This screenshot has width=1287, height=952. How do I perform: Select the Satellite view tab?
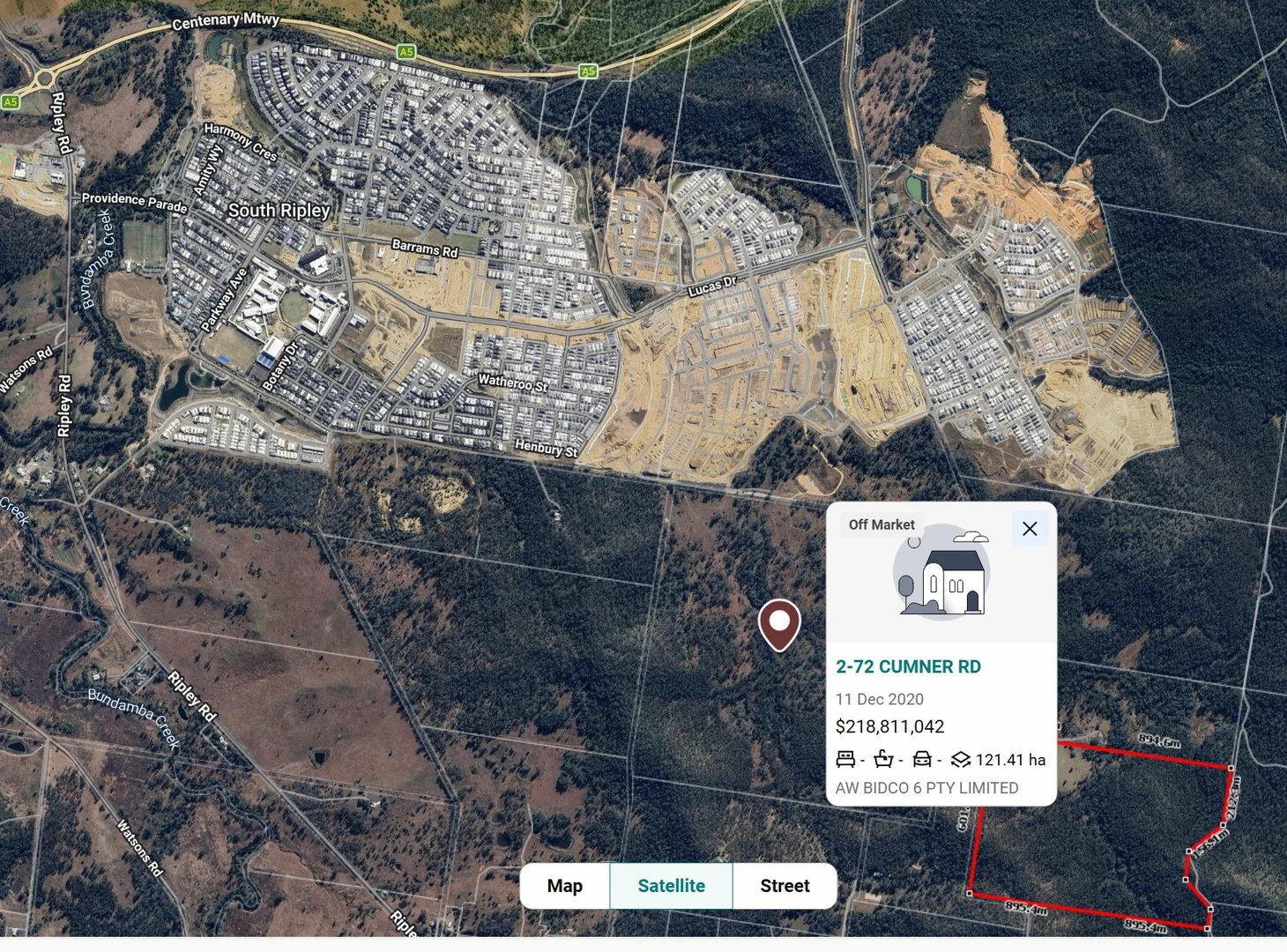[x=672, y=886]
